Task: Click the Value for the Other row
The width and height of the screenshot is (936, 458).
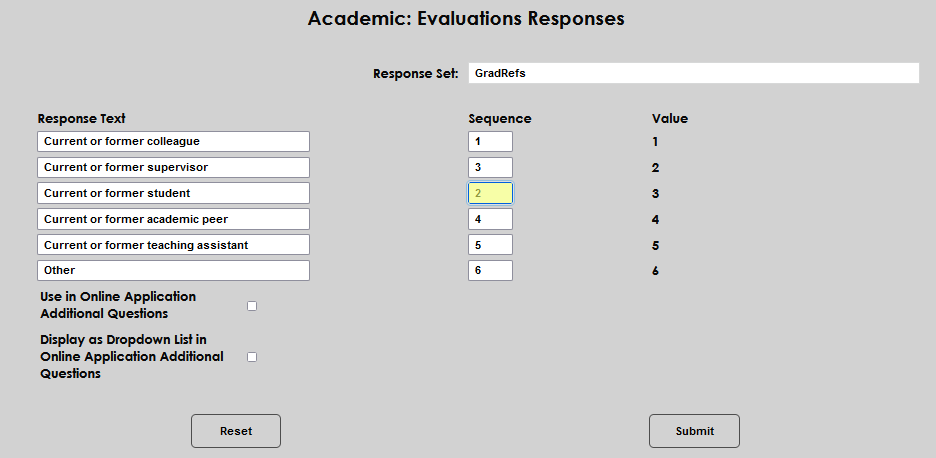Action: [x=655, y=271]
